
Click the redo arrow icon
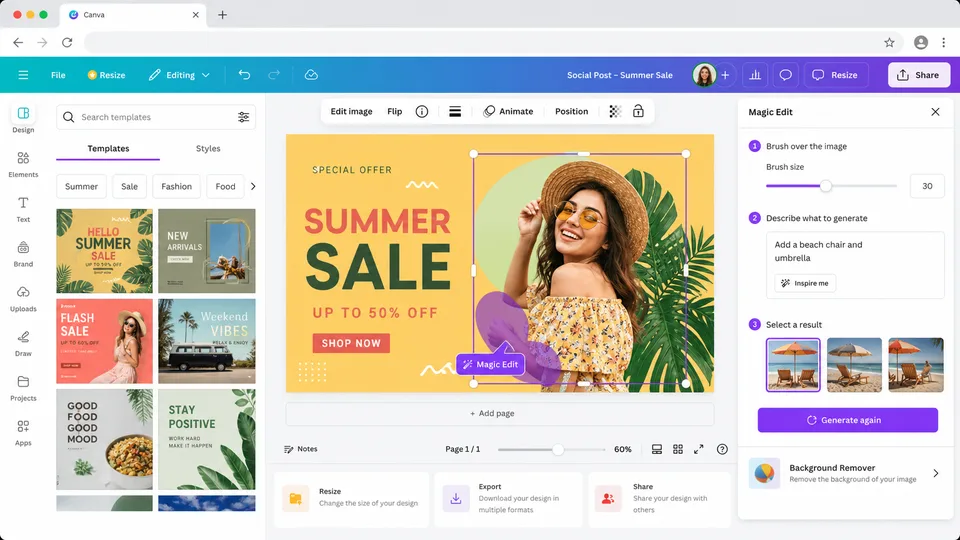pos(274,75)
